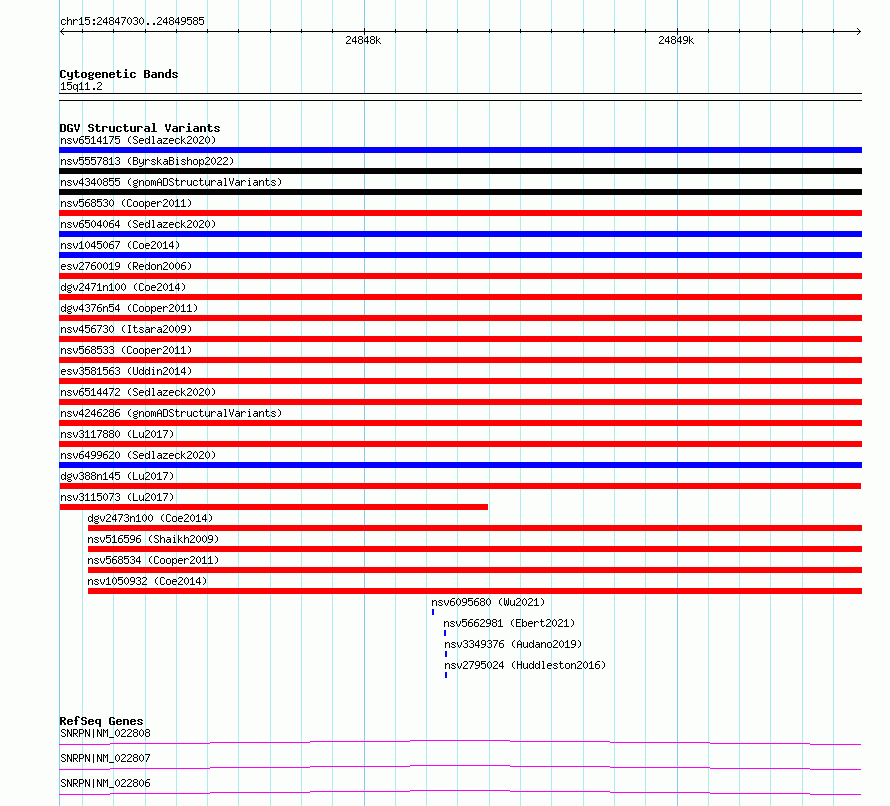Click the magenta line of SNRPN|NM_022806
This screenshot has width=890, height=806.
pyautogui.click(x=460, y=792)
